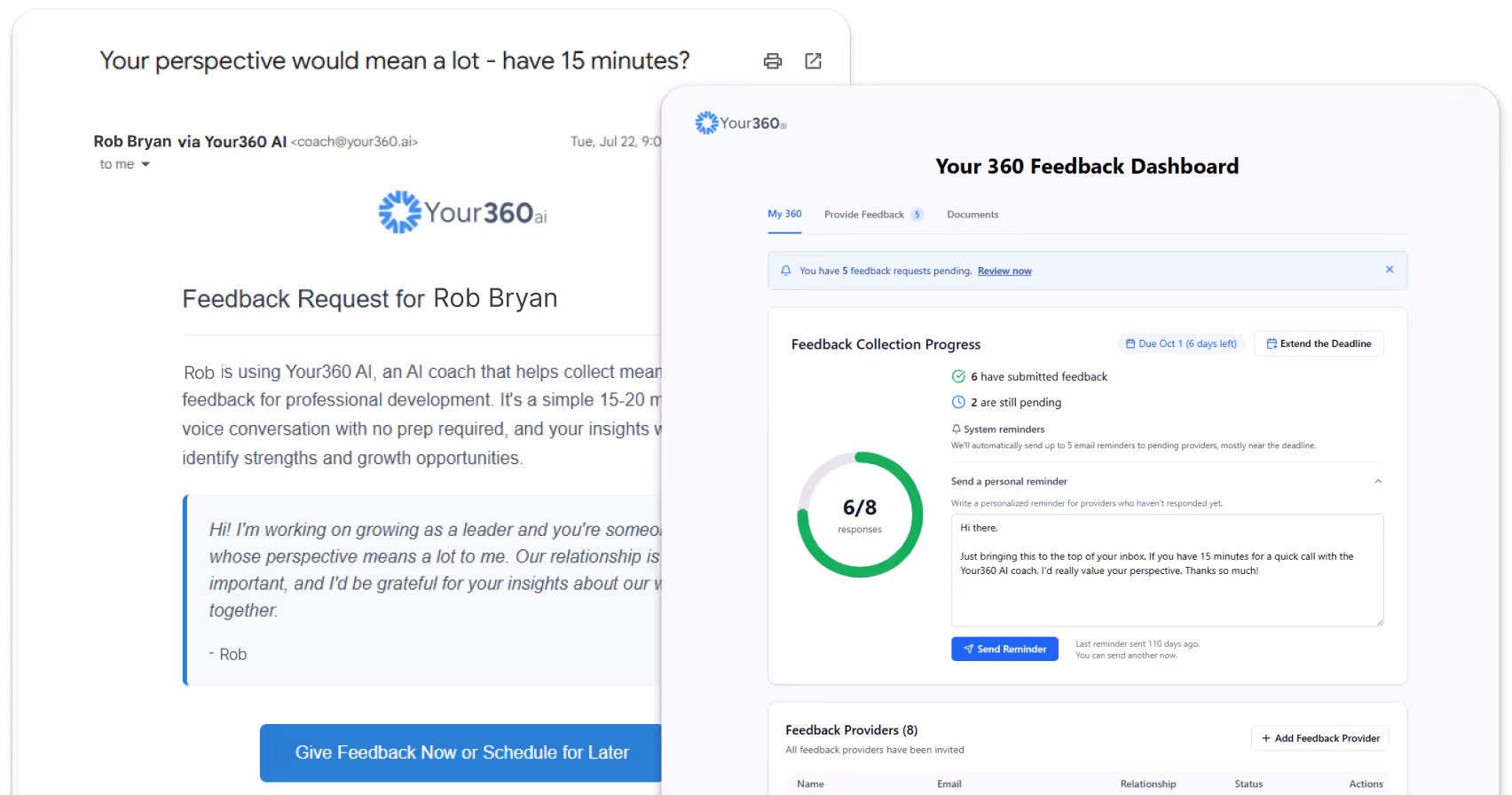This screenshot has width=1512, height=795.
Task: Click the Send Reminder button
Action: [x=1004, y=649]
